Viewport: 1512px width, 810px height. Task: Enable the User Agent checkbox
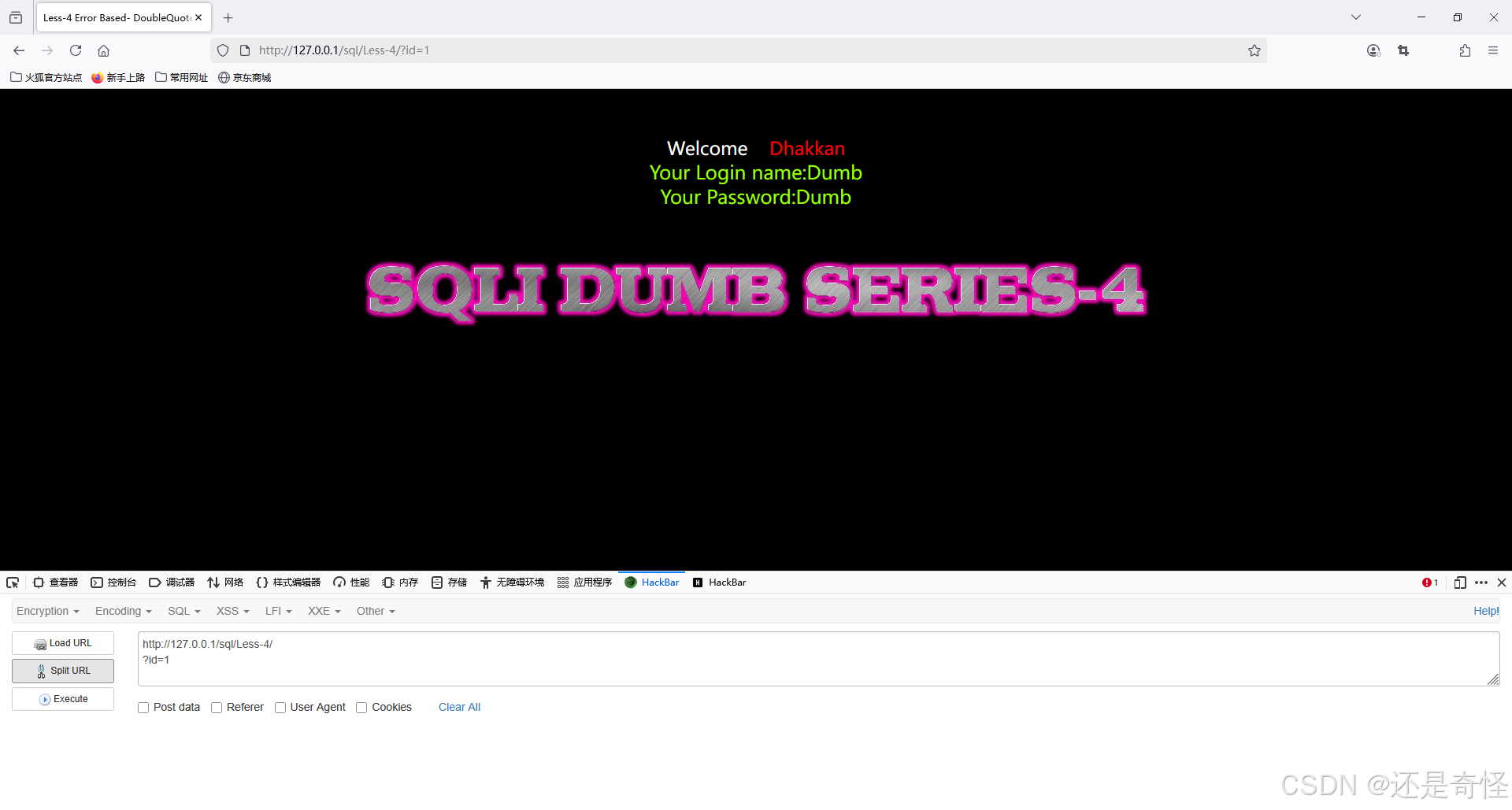click(280, 708)
